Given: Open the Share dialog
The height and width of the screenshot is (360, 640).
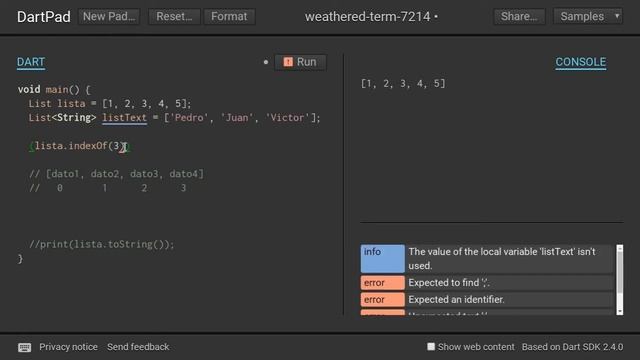Looking at the screenshot, I should coord(519,16).
